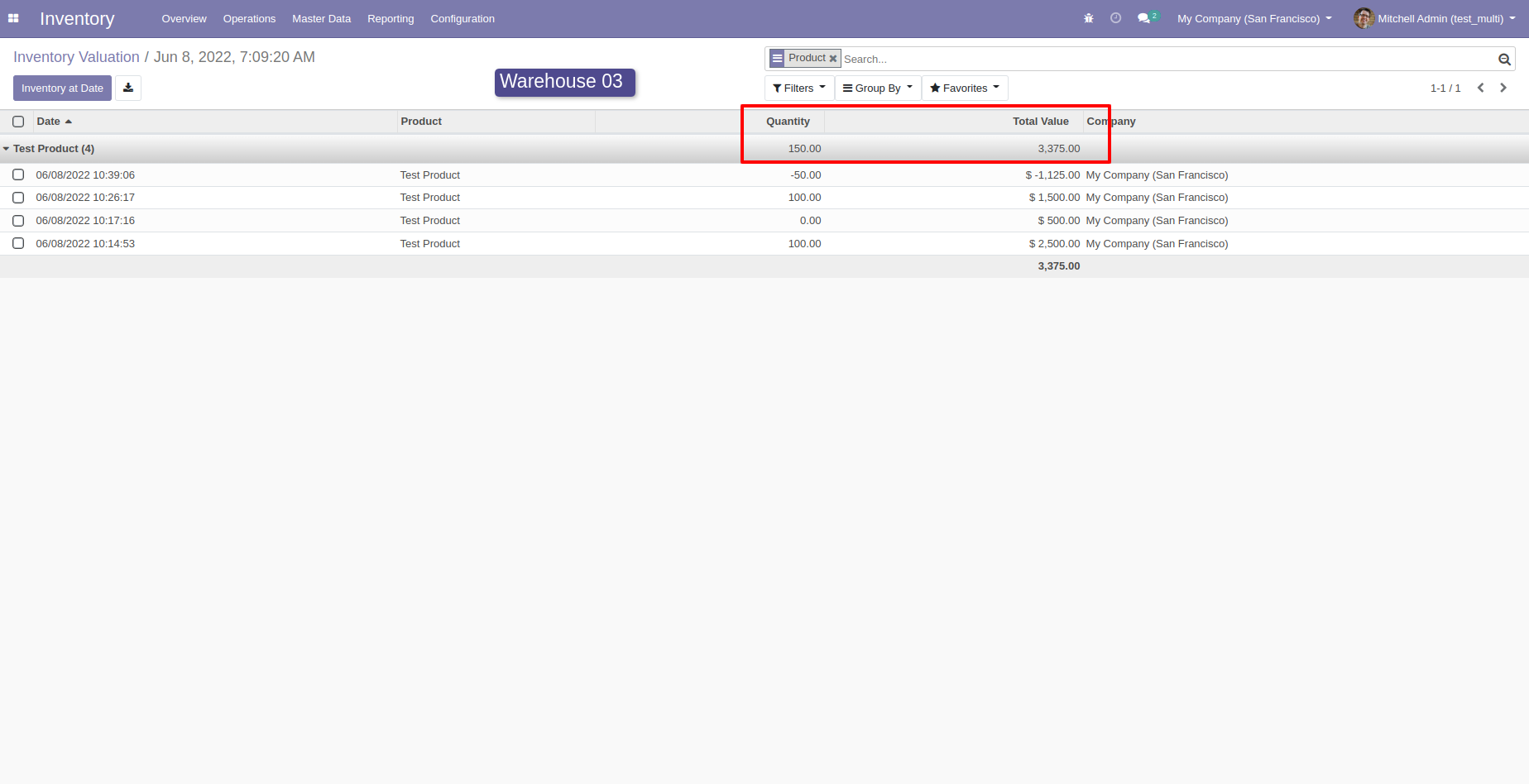
Task: Select the 06/08/2022 10:14:53 row checkbox
Action: pyautogui.click(x=18, y=243)
